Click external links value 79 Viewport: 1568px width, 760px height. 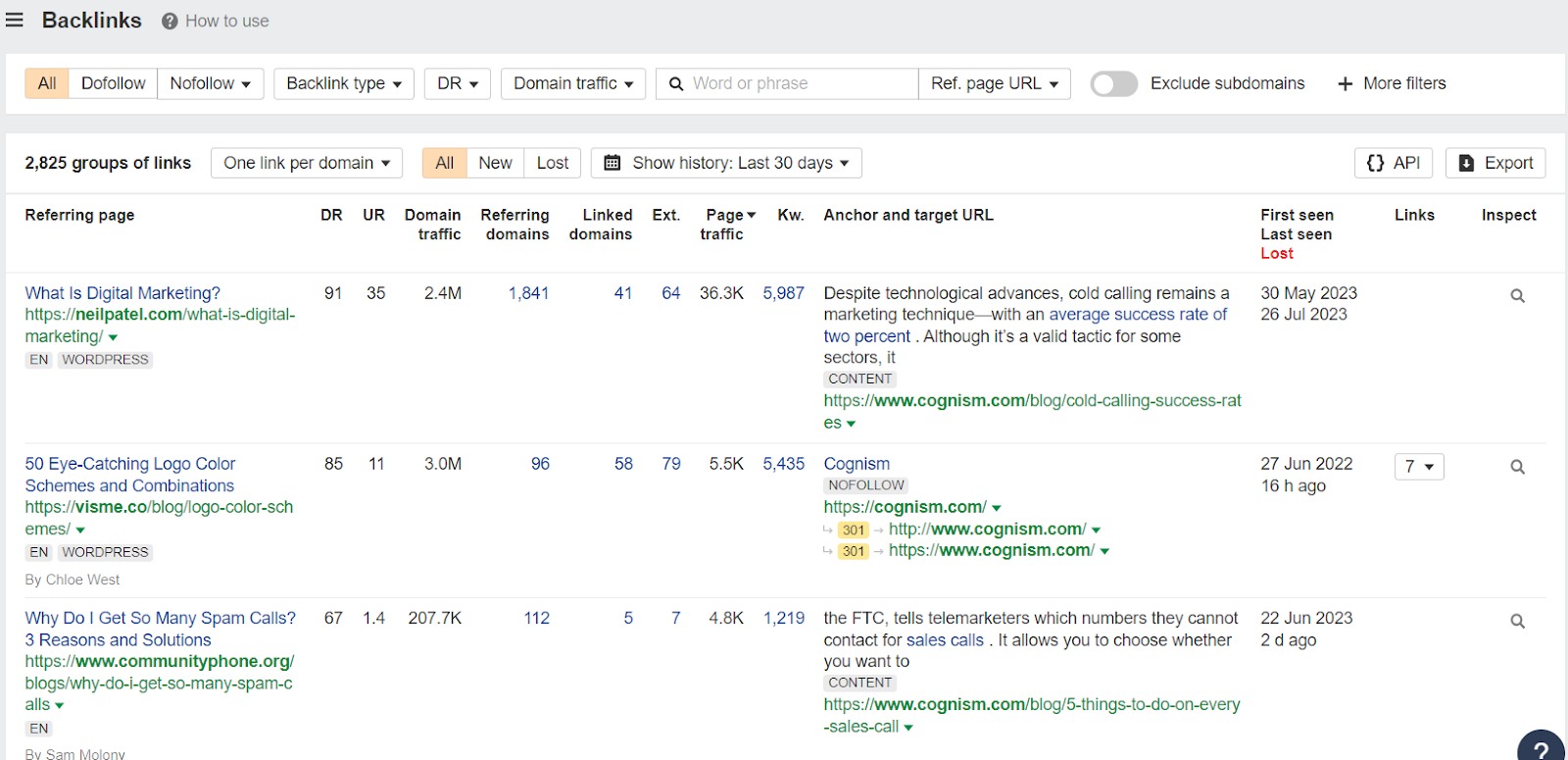coord(671,464)
